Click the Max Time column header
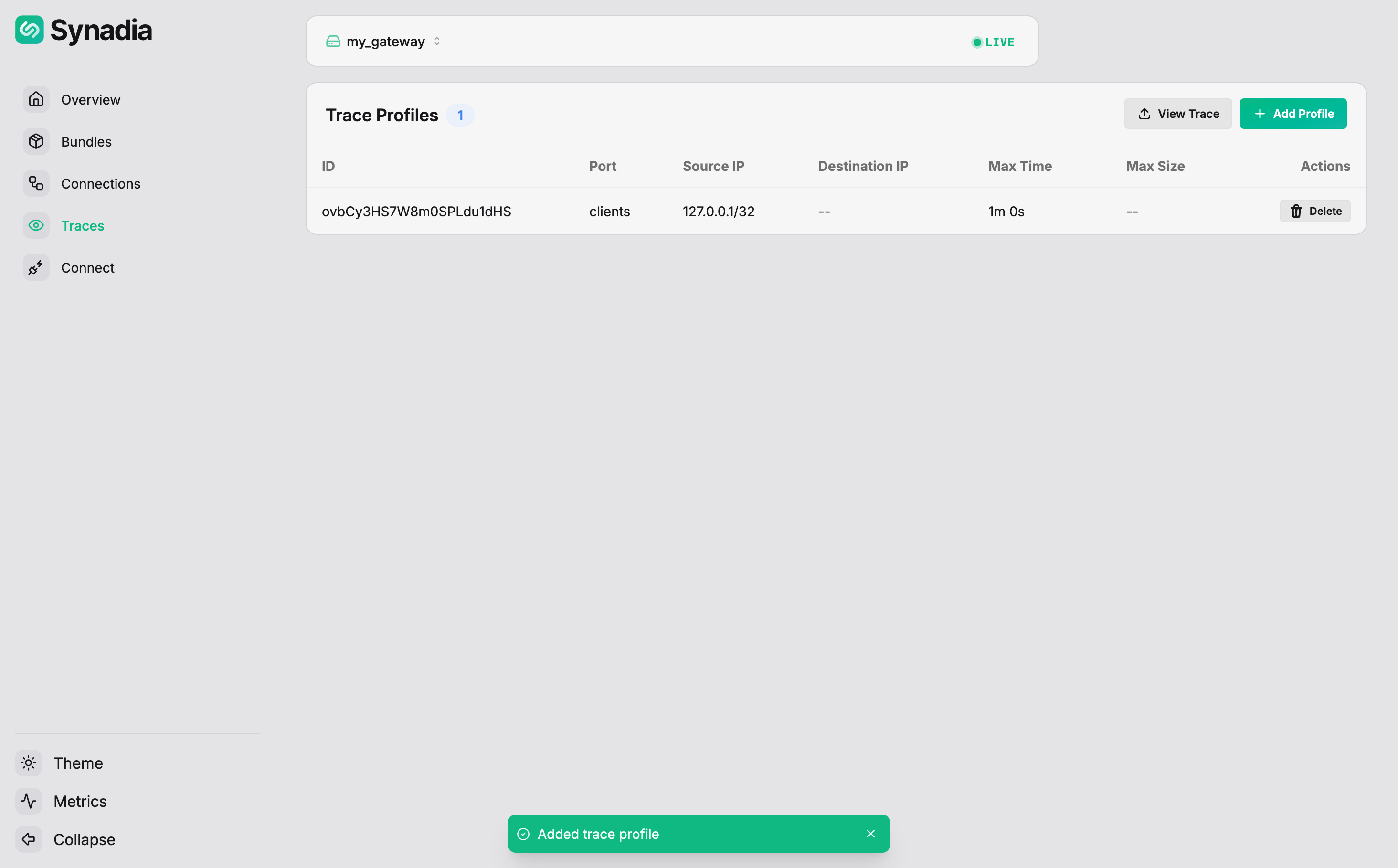1398x868 pixels. (1020, 166)
